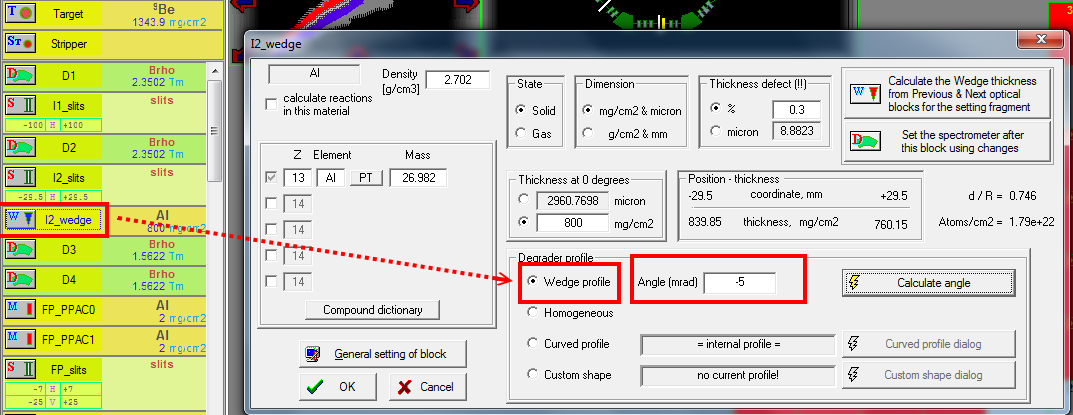Select the Curved profile option

534,344
